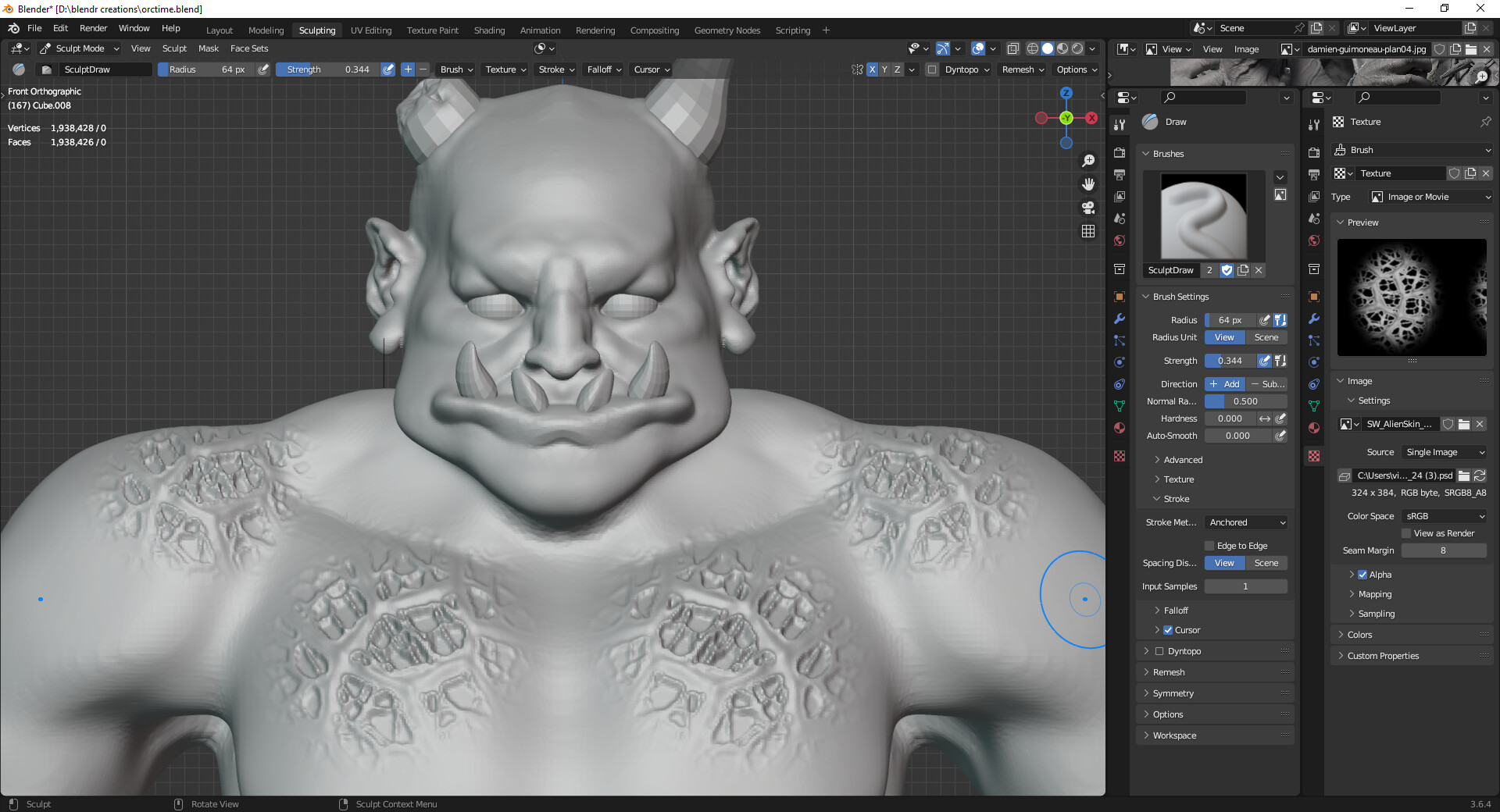Open the Stroke Method dropdown set to Anchored
Image resolution: width=1500 pixels, height=812 pixels.
tap(1245, 522)
